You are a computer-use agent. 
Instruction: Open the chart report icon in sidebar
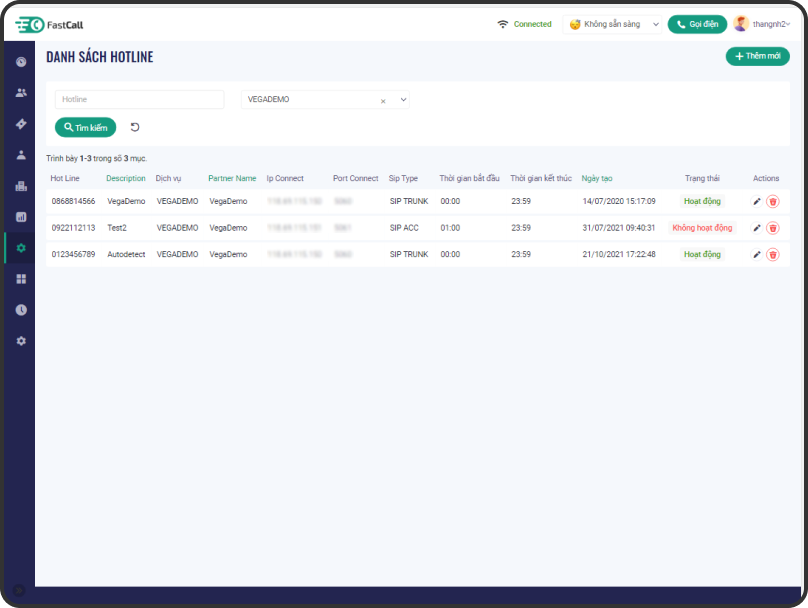21,217
